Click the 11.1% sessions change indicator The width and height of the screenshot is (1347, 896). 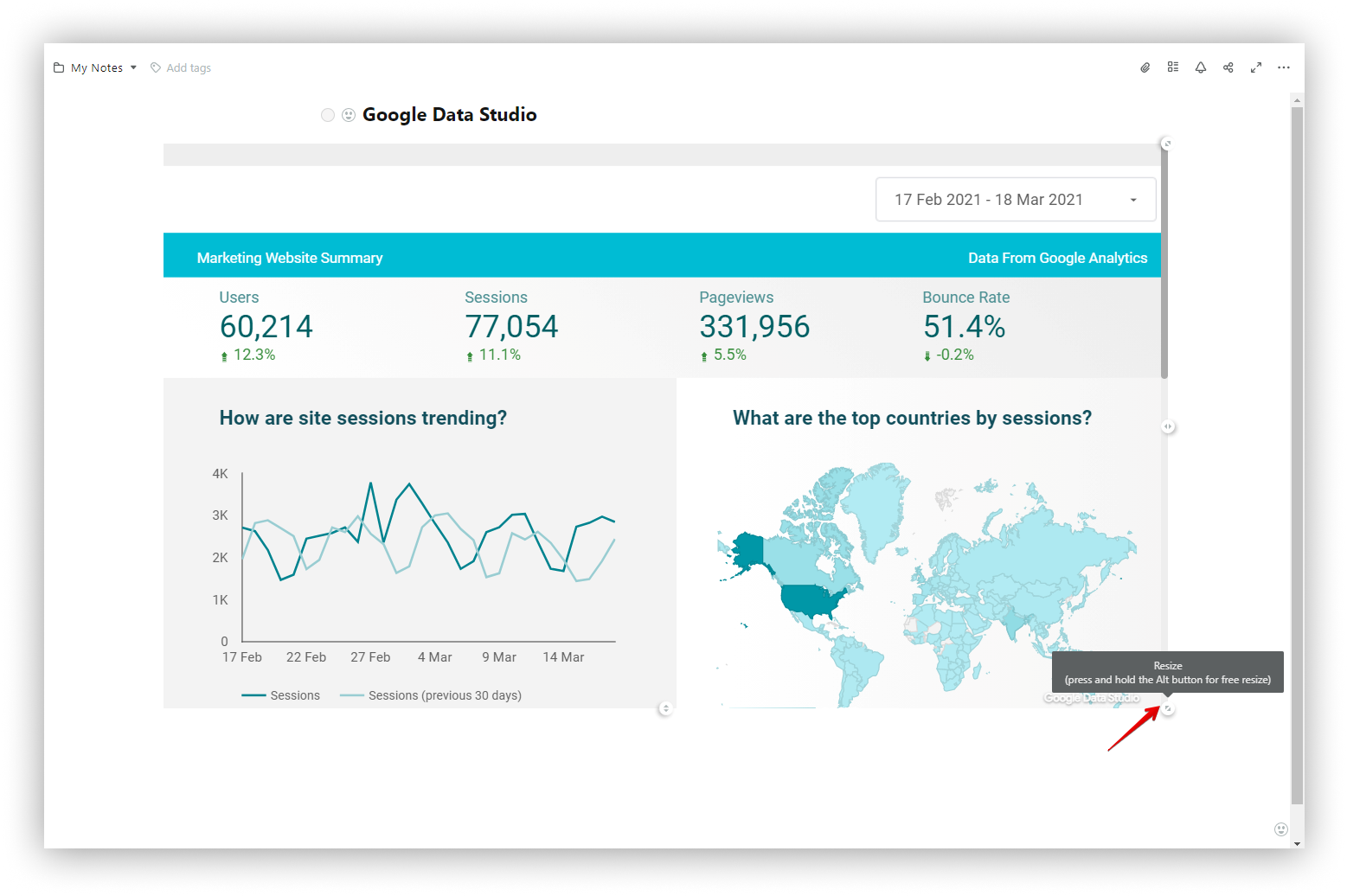coord(493,355)
